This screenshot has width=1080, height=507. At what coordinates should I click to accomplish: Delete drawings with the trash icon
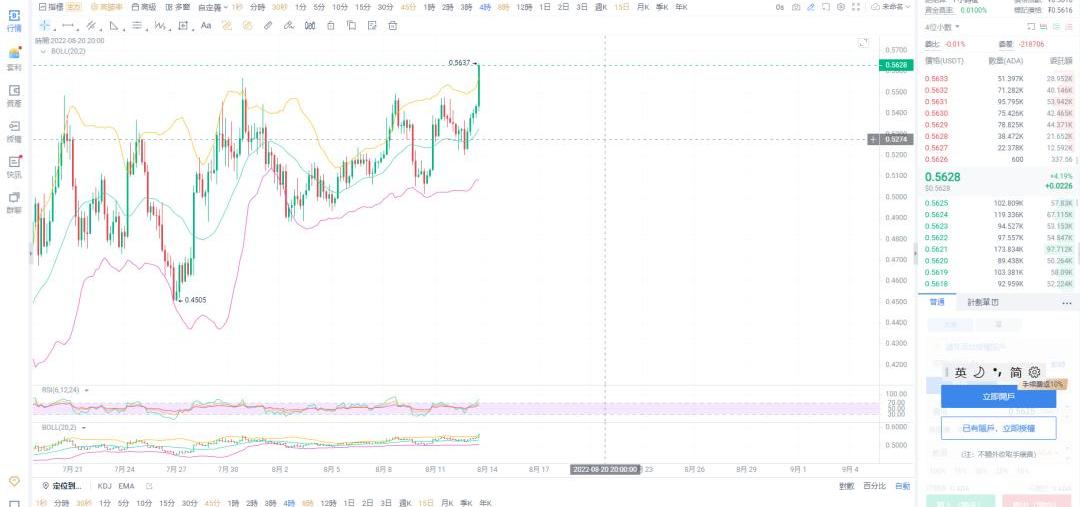tap(393, 25)
